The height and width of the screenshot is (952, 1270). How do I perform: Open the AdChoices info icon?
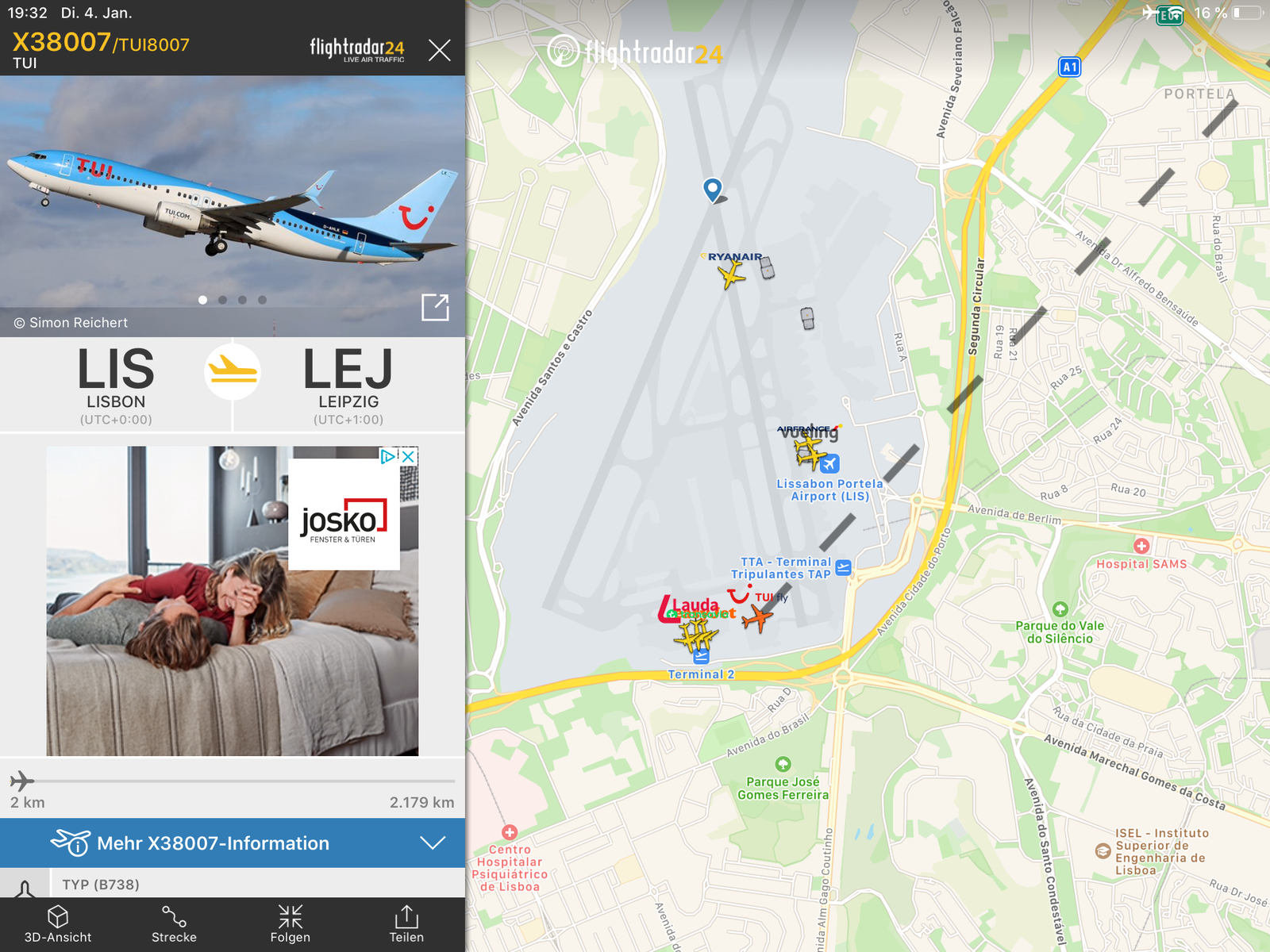pyautogui.click(x=388, y=456)
